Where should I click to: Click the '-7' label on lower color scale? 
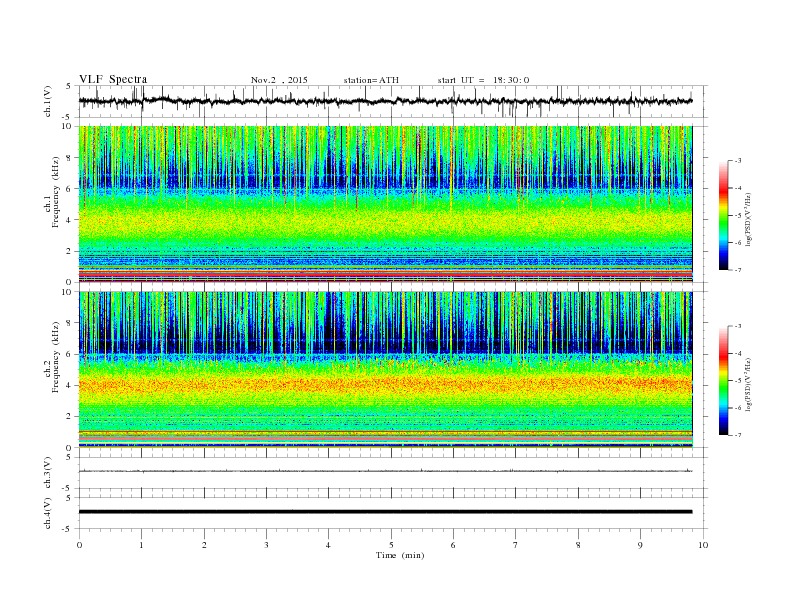pyautogui.click(x=737, y=435)
